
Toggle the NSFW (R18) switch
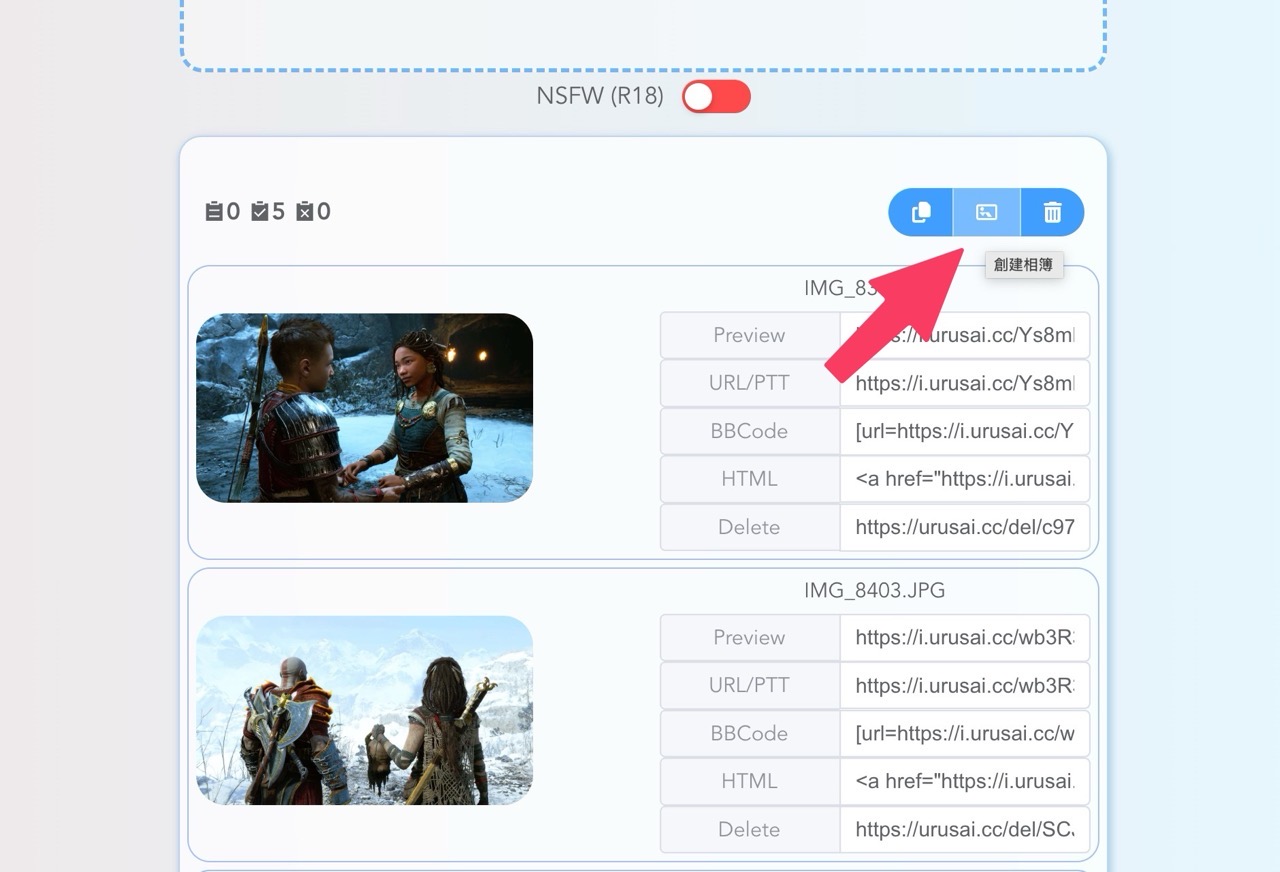click(x=716, y=97)
